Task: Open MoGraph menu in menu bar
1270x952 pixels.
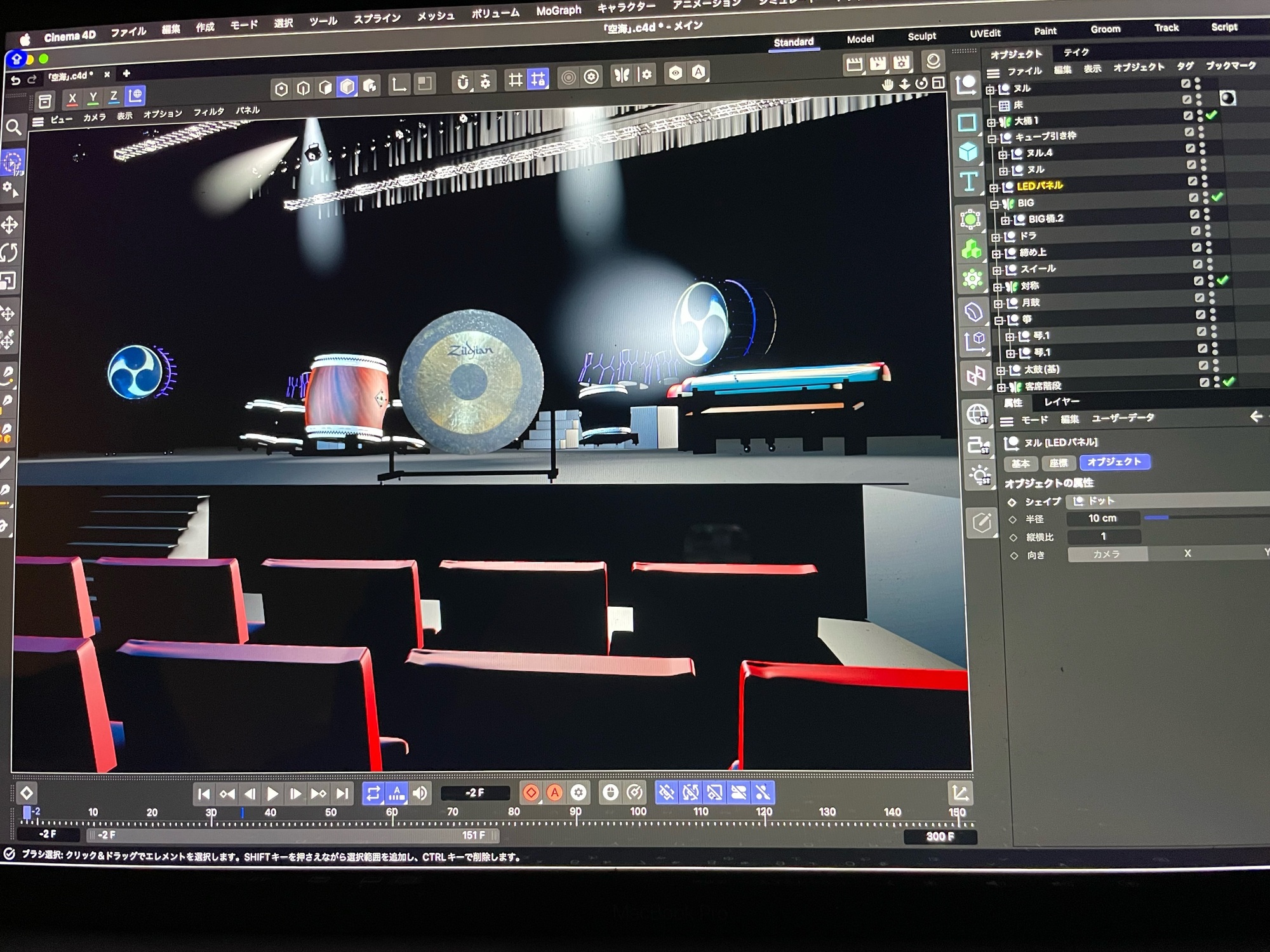Action: (x=559, y=11)
